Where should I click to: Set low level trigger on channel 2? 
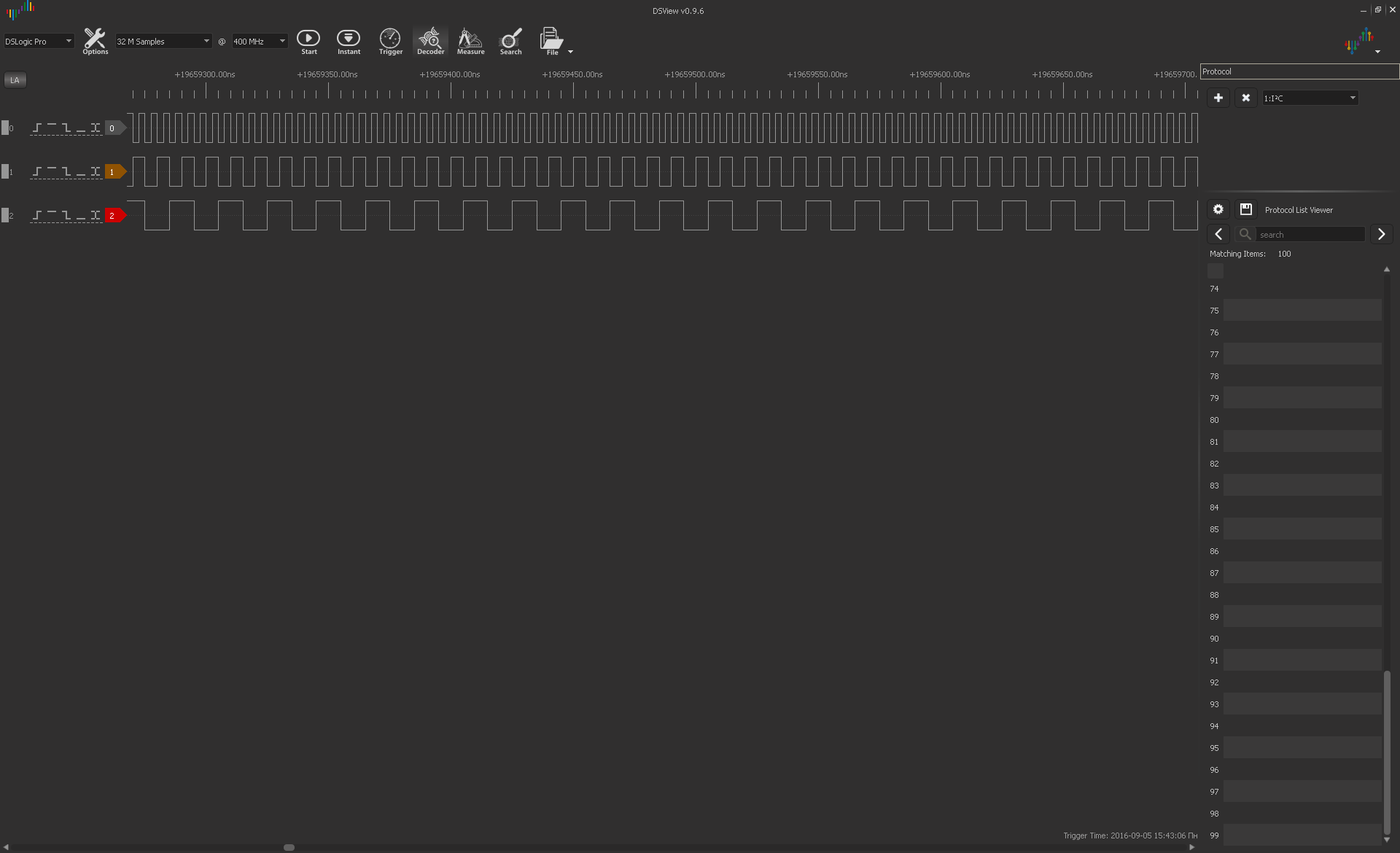[x=80, y=216]
